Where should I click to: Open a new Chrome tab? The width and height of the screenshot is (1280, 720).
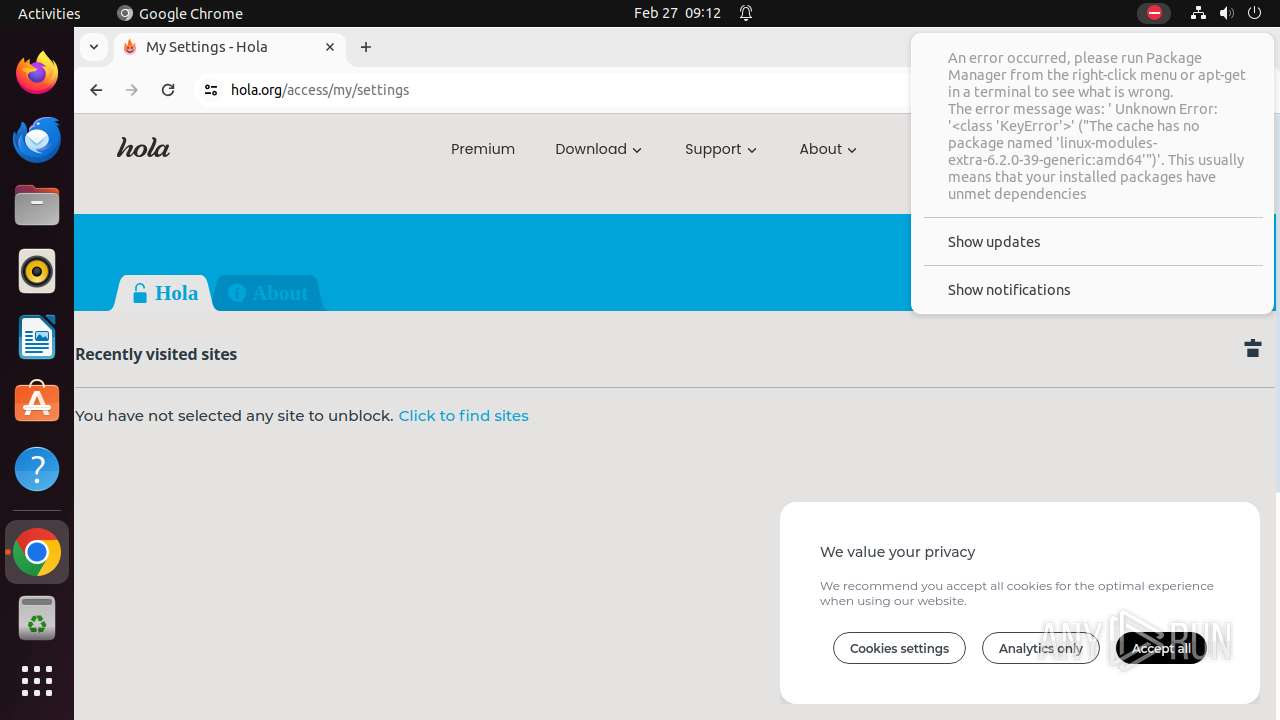366,47
